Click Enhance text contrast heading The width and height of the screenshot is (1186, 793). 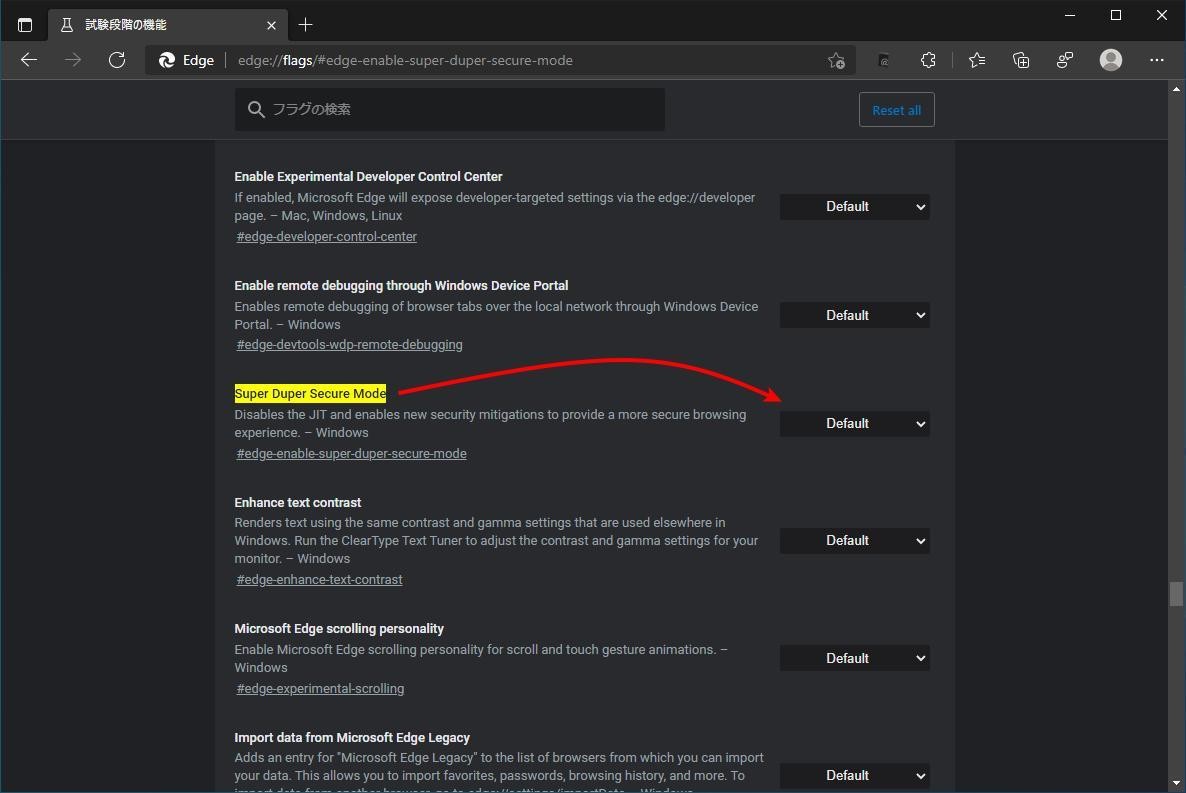pos(297,502)
